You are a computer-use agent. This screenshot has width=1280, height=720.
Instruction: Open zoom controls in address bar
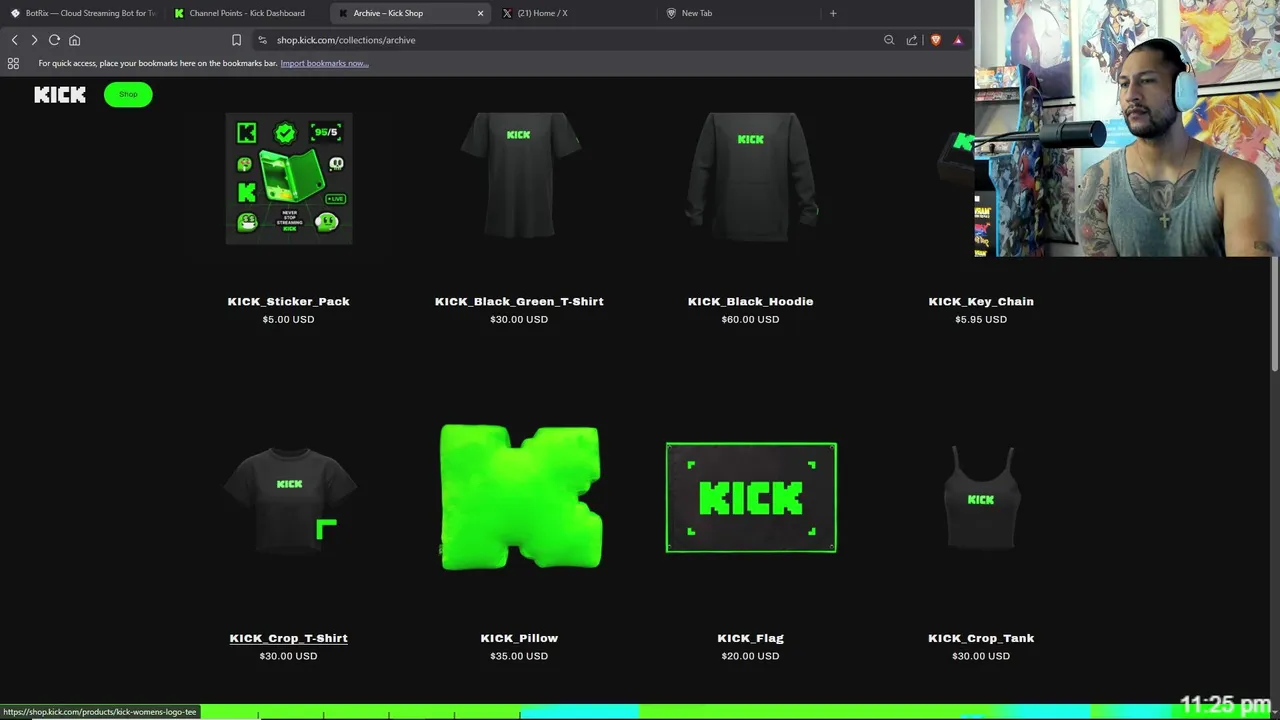point(889,40)
